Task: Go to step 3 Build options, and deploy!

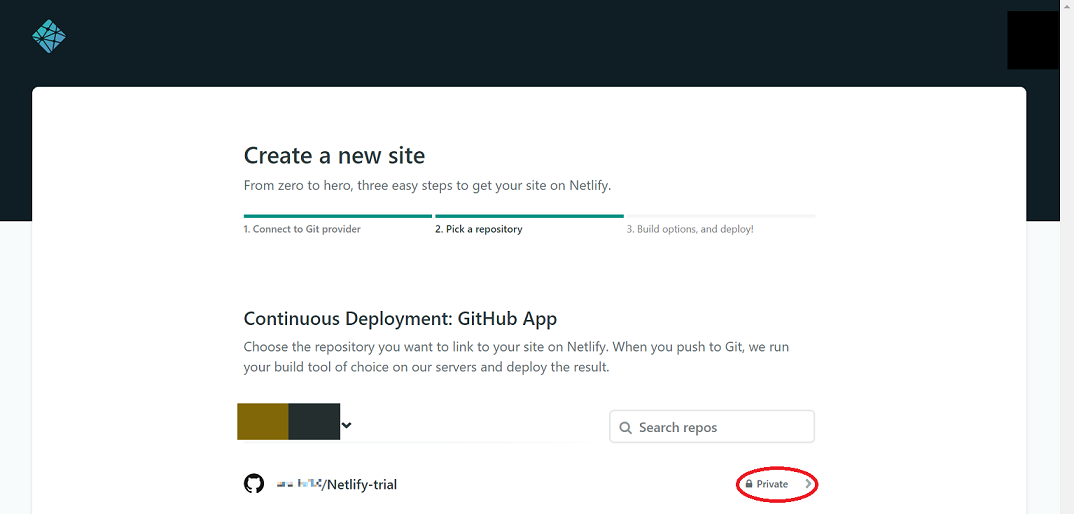Action: [x=690, y=229]
